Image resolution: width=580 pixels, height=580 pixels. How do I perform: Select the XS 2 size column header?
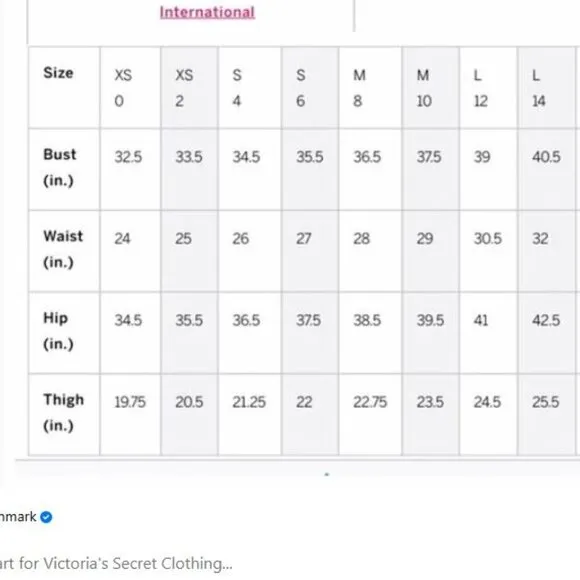[189, 88]
